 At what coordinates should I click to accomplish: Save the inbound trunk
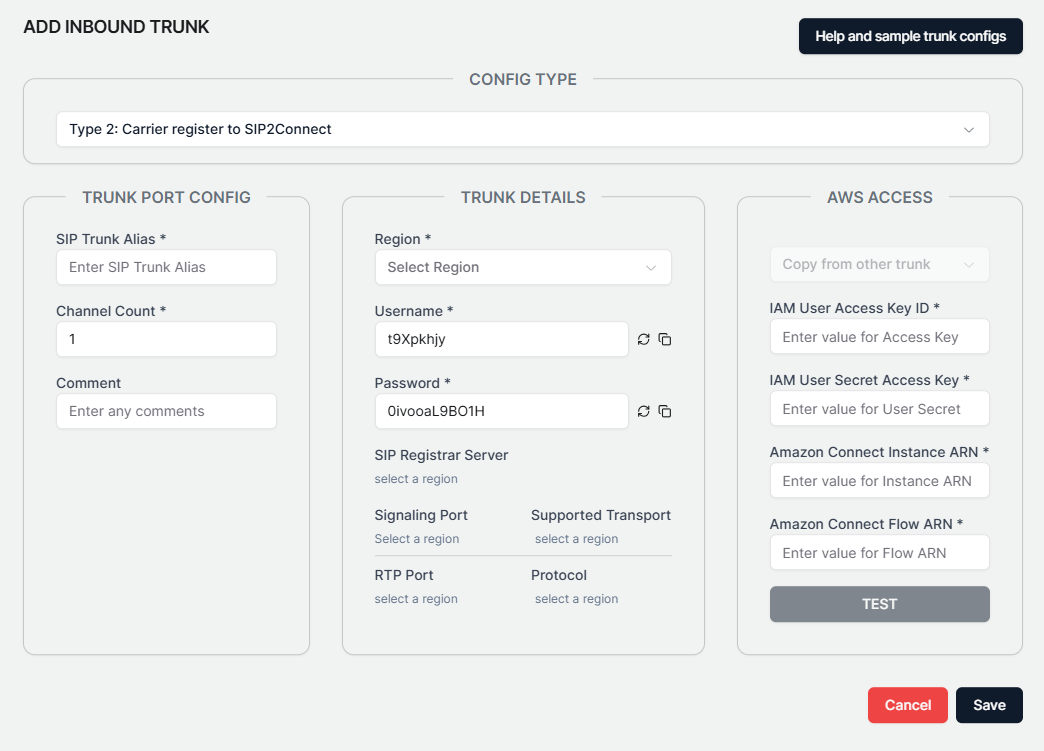coord(989,705)
